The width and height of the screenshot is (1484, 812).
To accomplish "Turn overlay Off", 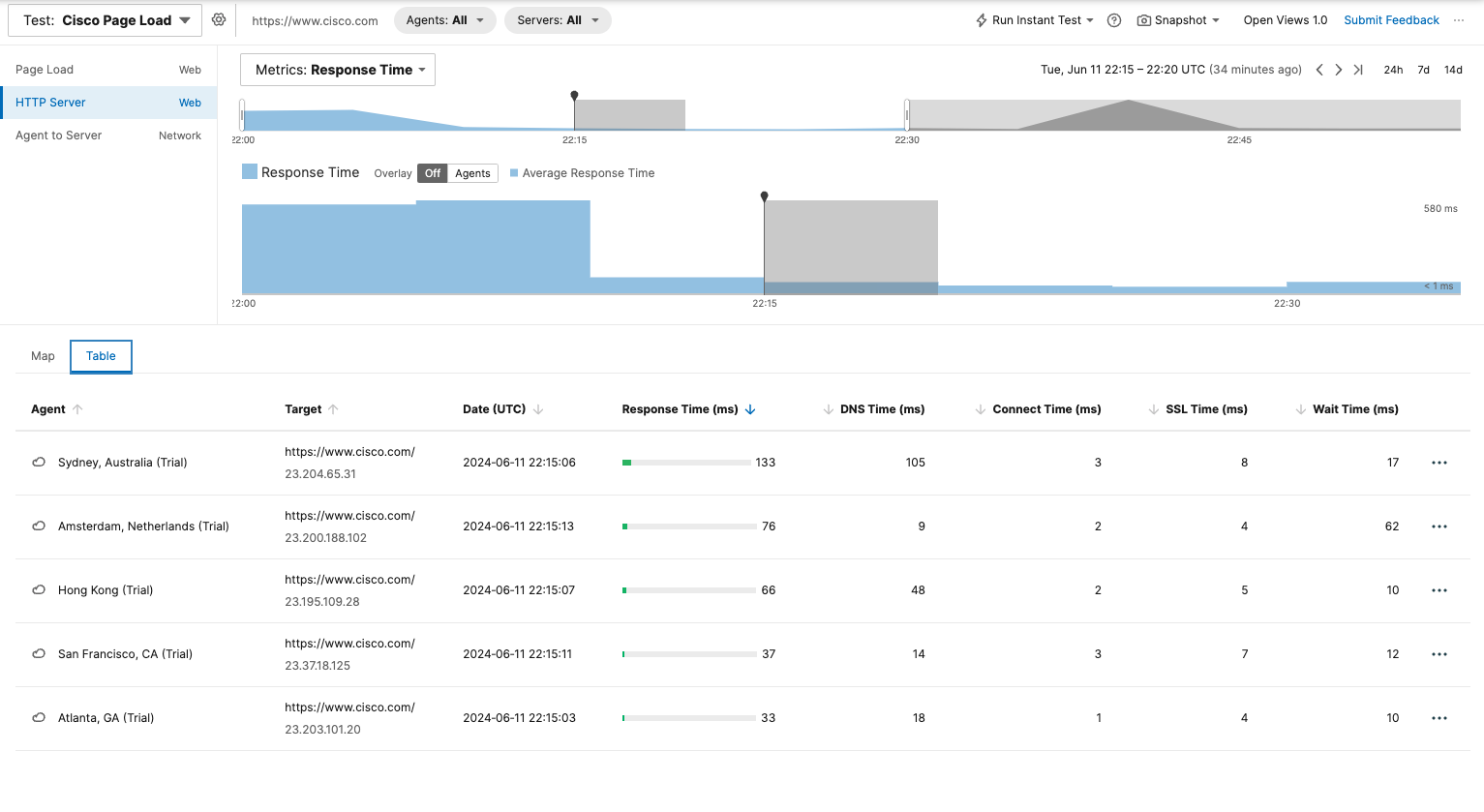I will point(433,173).
